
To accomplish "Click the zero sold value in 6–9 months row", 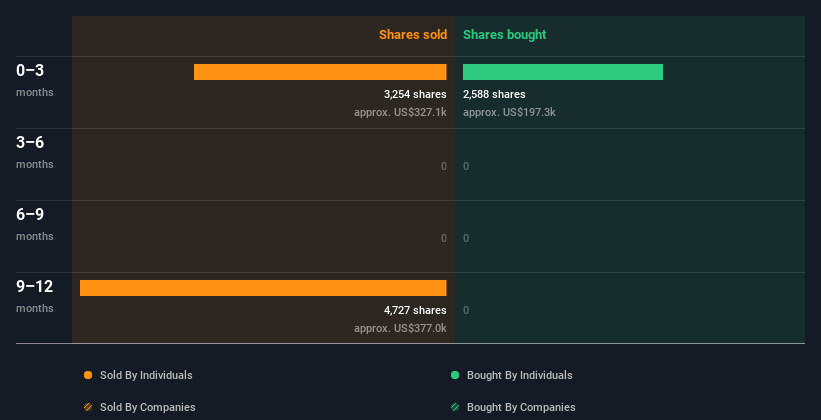I will [x=443, y=238].
